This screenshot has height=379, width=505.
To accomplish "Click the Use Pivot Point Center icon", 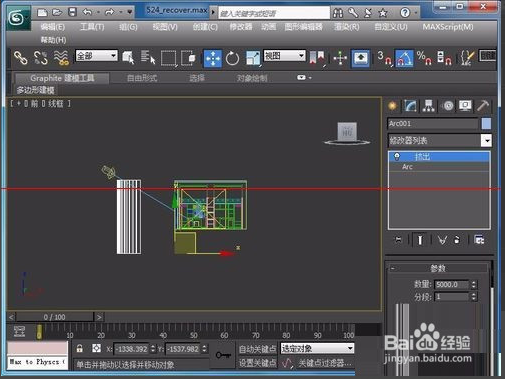I will [x=317, y=58].
